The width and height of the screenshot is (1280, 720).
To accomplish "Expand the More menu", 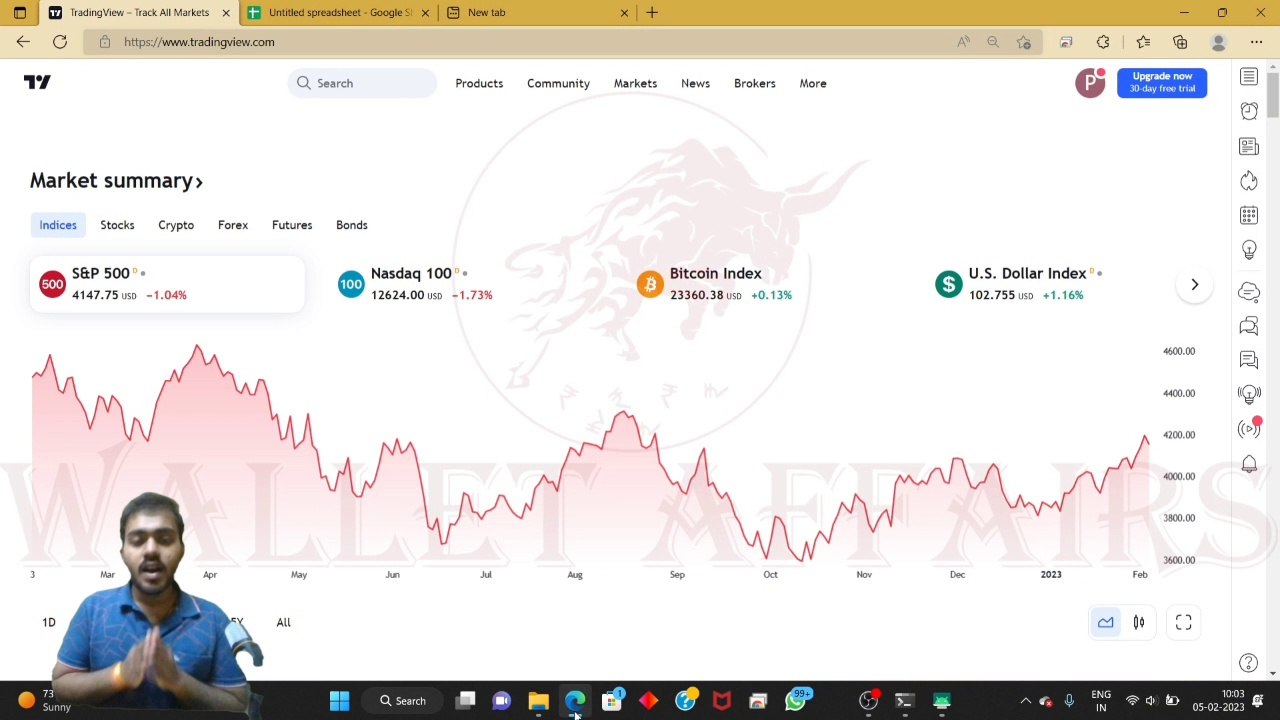I will (813, 83).
